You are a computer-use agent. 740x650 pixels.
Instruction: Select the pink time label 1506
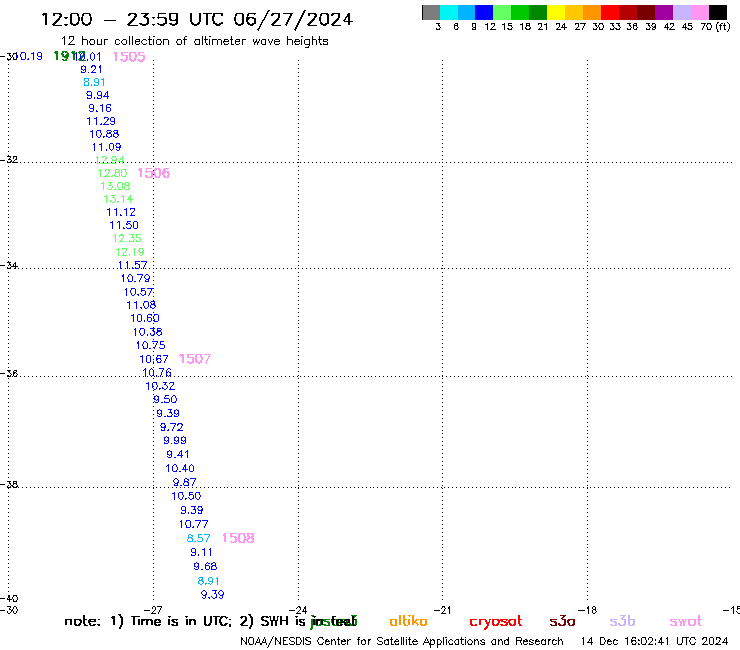pyautogui.click(x=153, y=173)
